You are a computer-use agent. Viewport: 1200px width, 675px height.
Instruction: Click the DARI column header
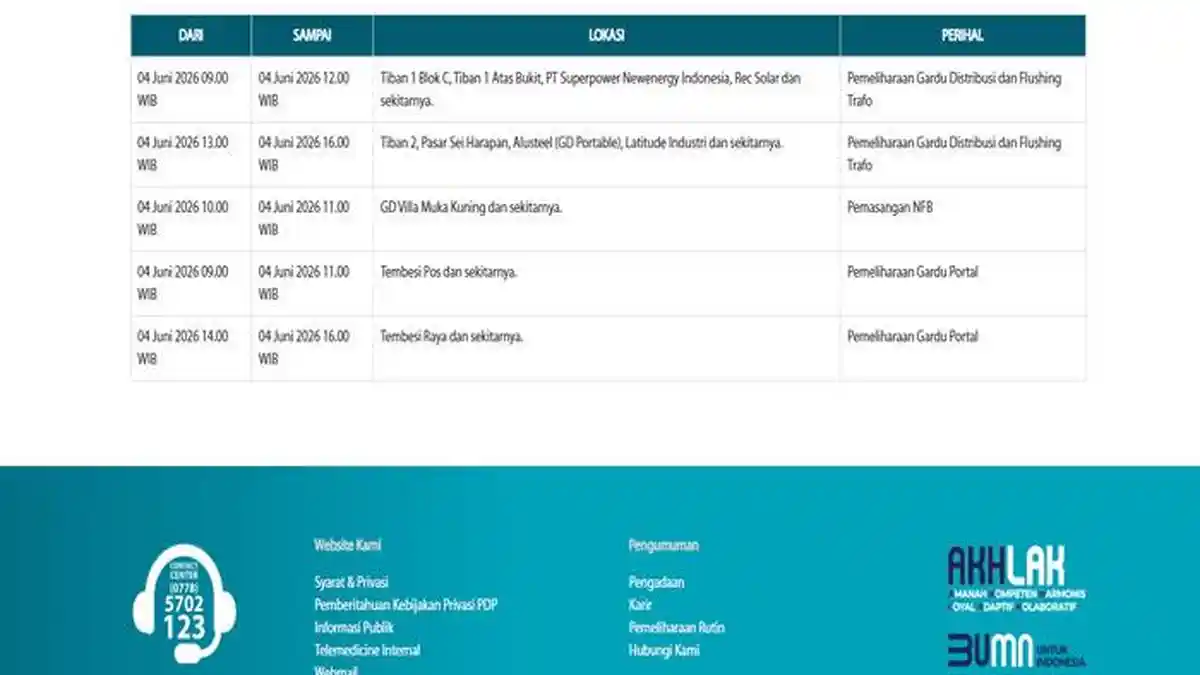pyautogui.click(x=191, y=35)
